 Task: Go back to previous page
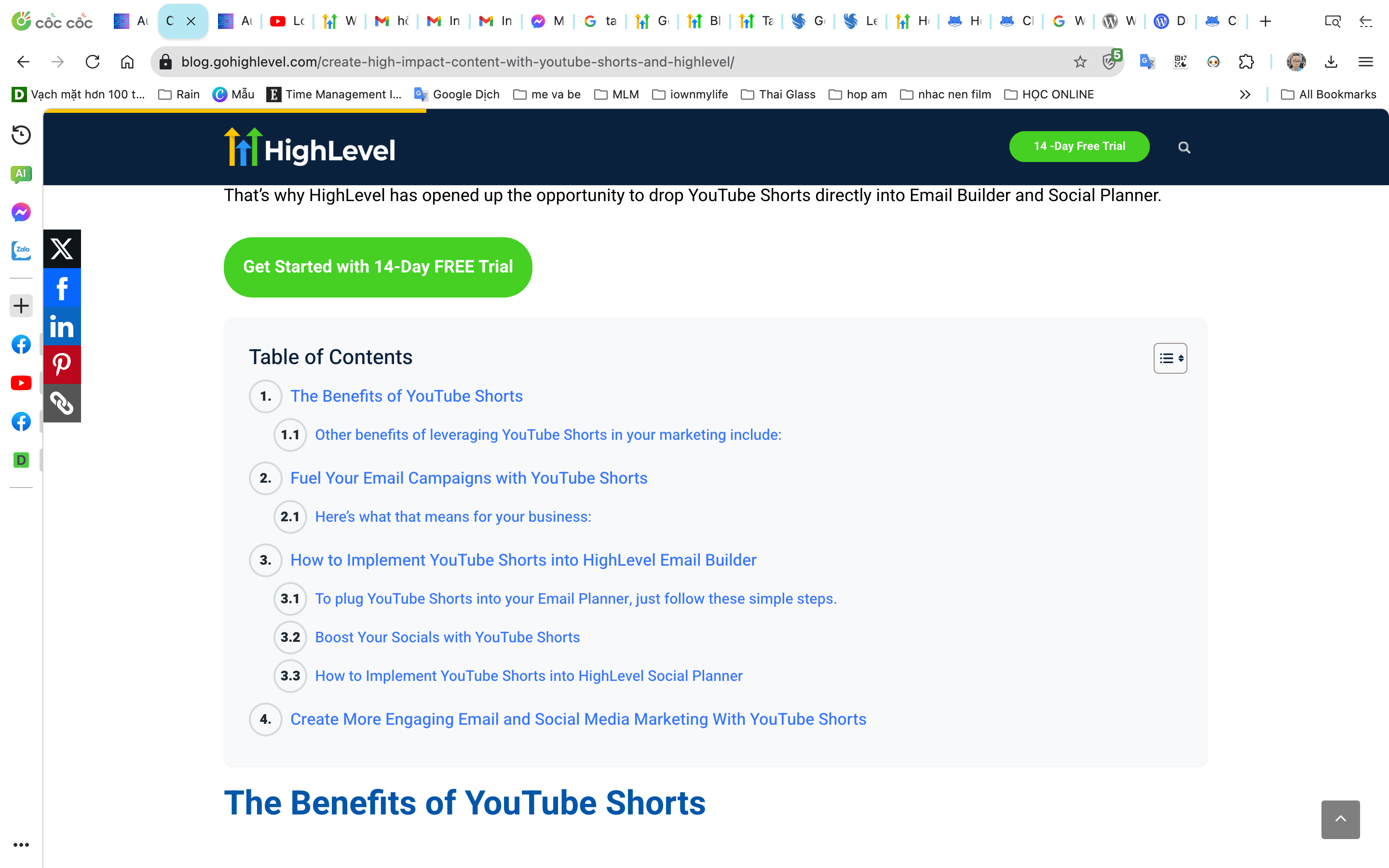click(x=23, y=62)
